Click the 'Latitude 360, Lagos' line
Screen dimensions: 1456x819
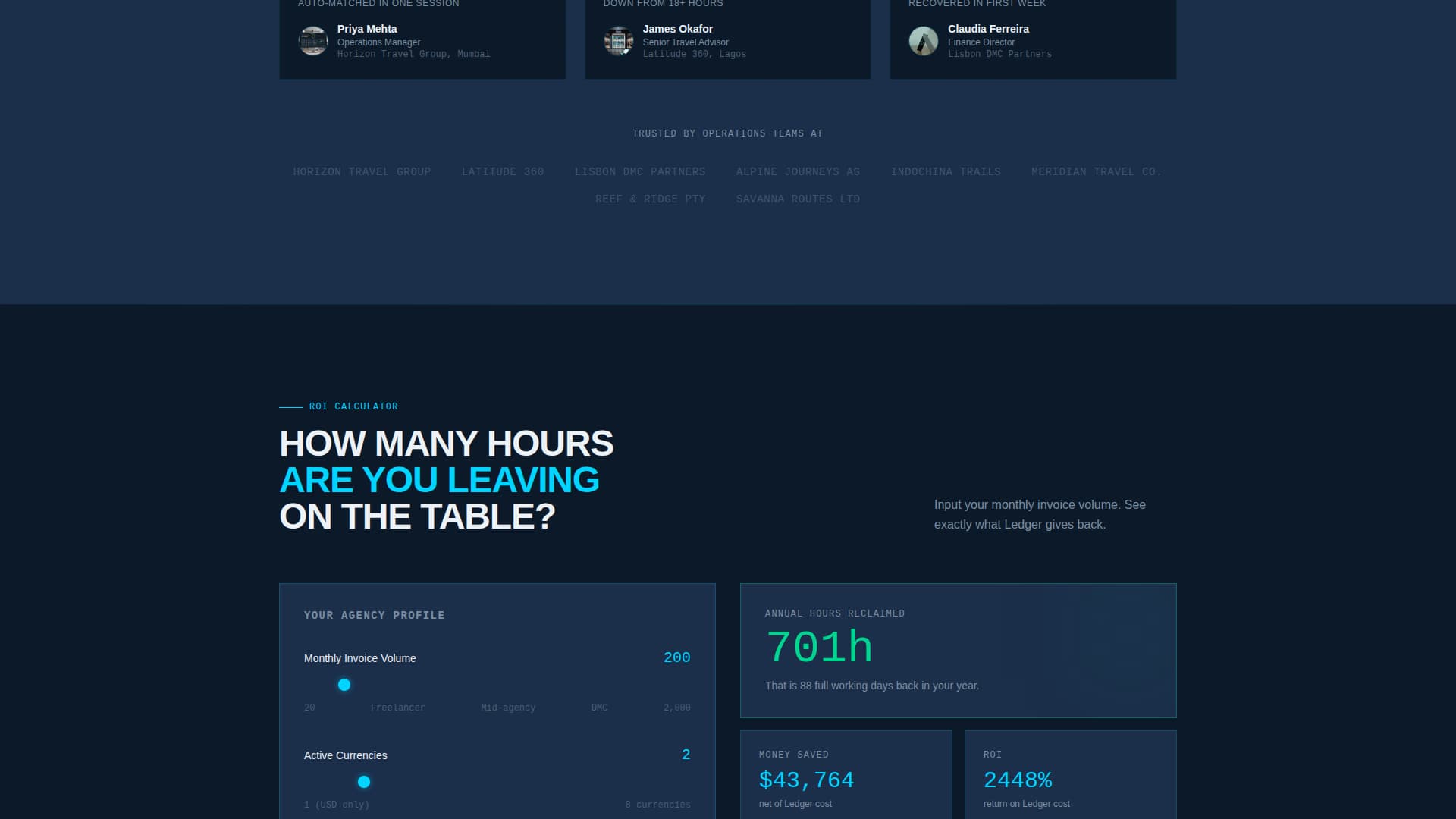click(x=695, y=54)
